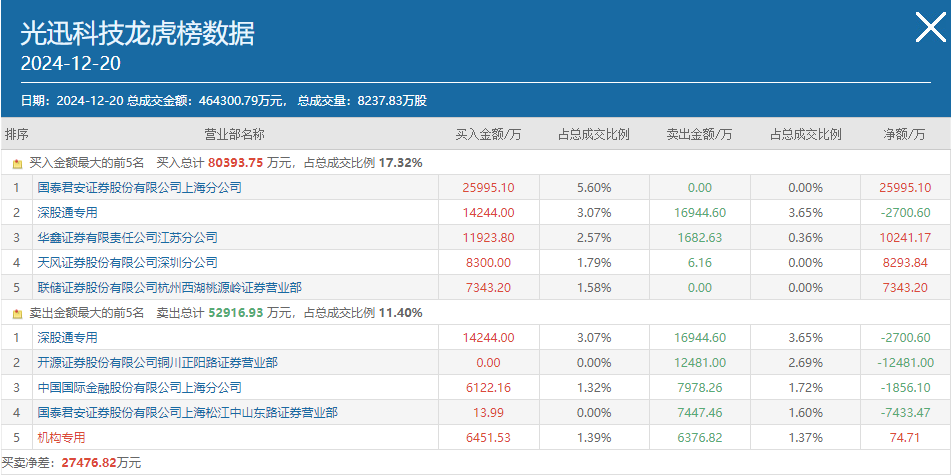Select net amount cell 10241.17
The height and width of the screenshot is (476, 952).
[x=905, y=237]
